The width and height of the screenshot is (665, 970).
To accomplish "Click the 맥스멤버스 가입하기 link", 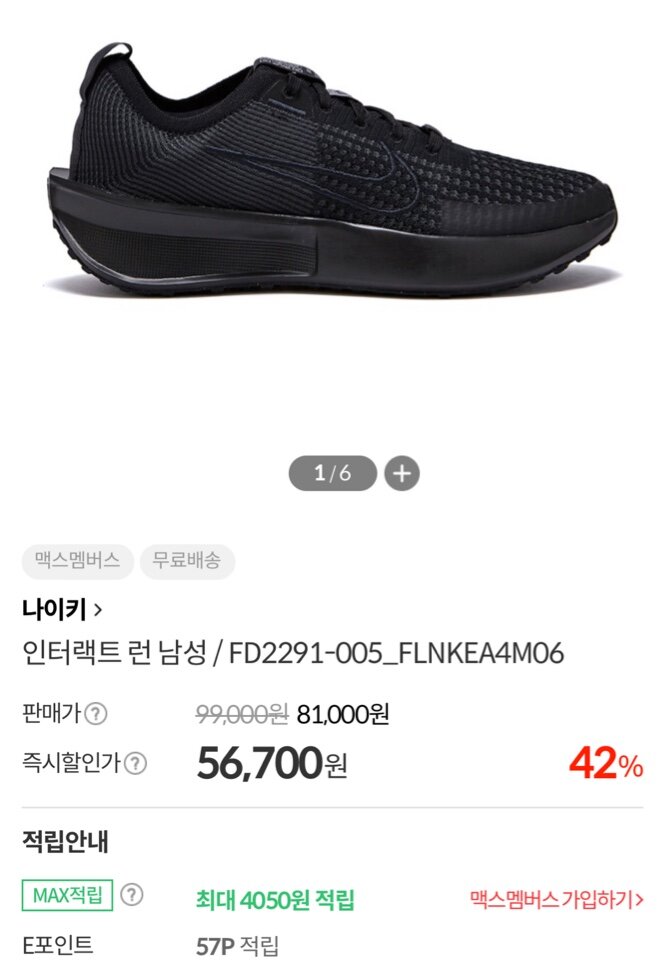I will pos(556,899).
